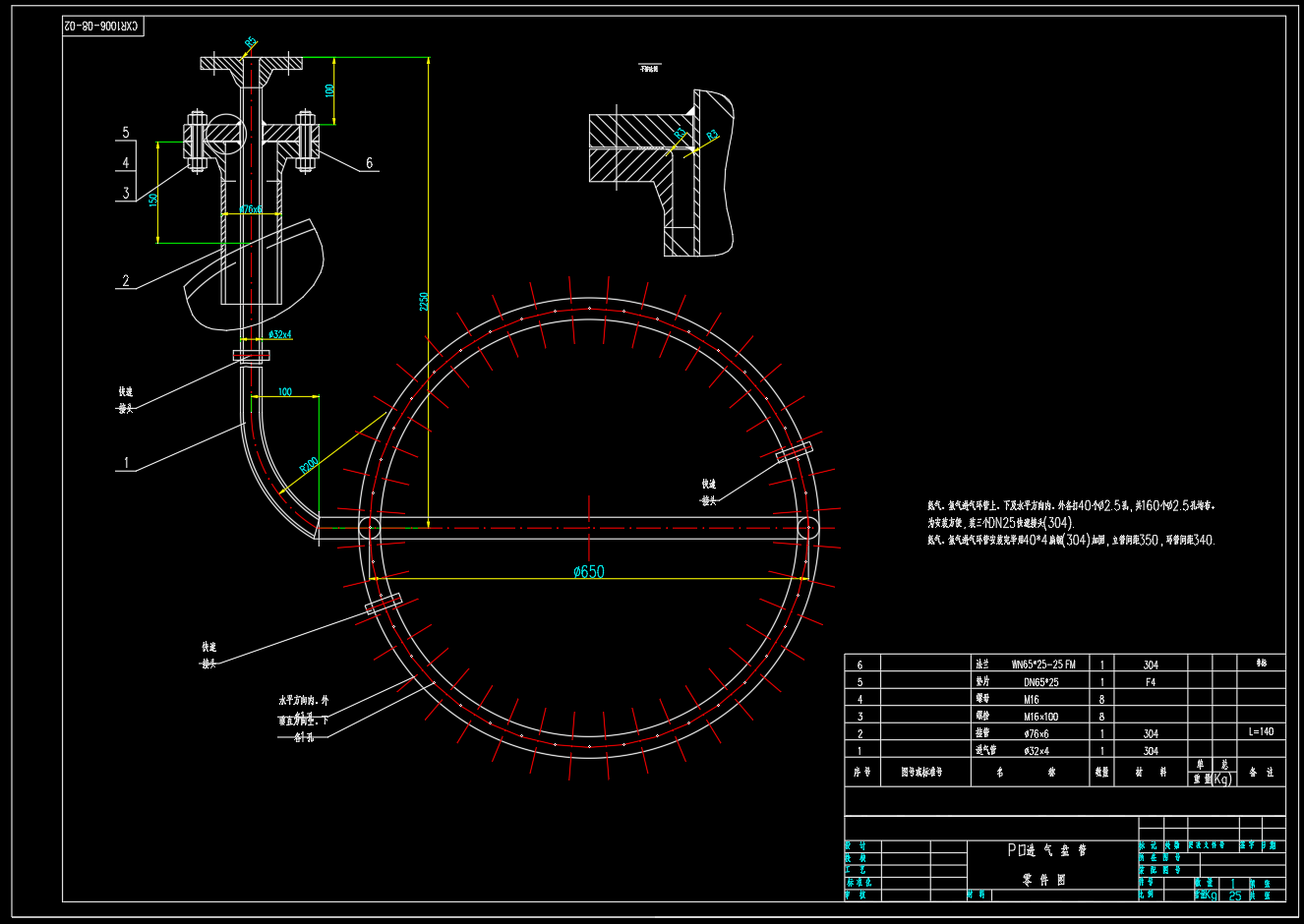Screen dimensions: 1304x924
Task: Click the ø650 diameter dimension text
Action: (588, 571)
